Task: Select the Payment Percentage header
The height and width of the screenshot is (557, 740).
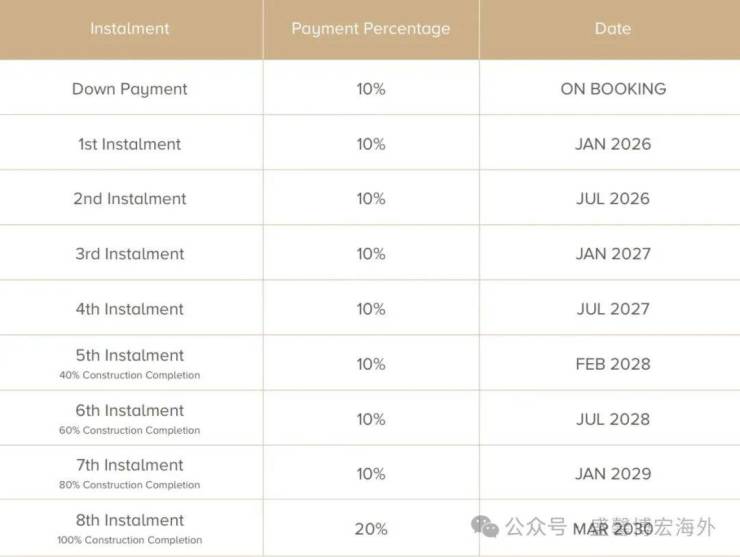Action: pyautogui.click(x=371, y=29)
